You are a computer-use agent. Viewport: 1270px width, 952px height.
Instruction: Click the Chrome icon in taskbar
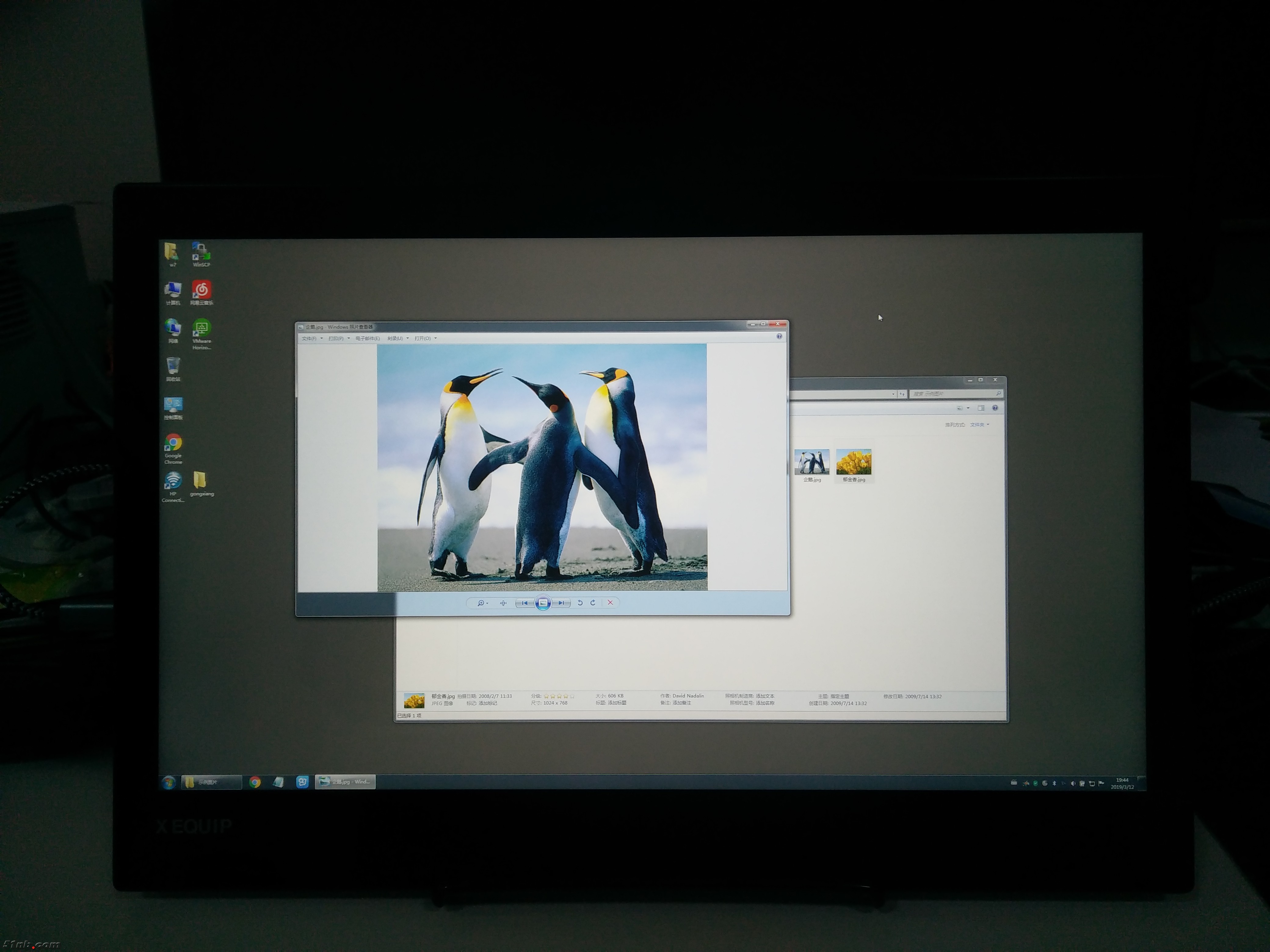point(256,782)
